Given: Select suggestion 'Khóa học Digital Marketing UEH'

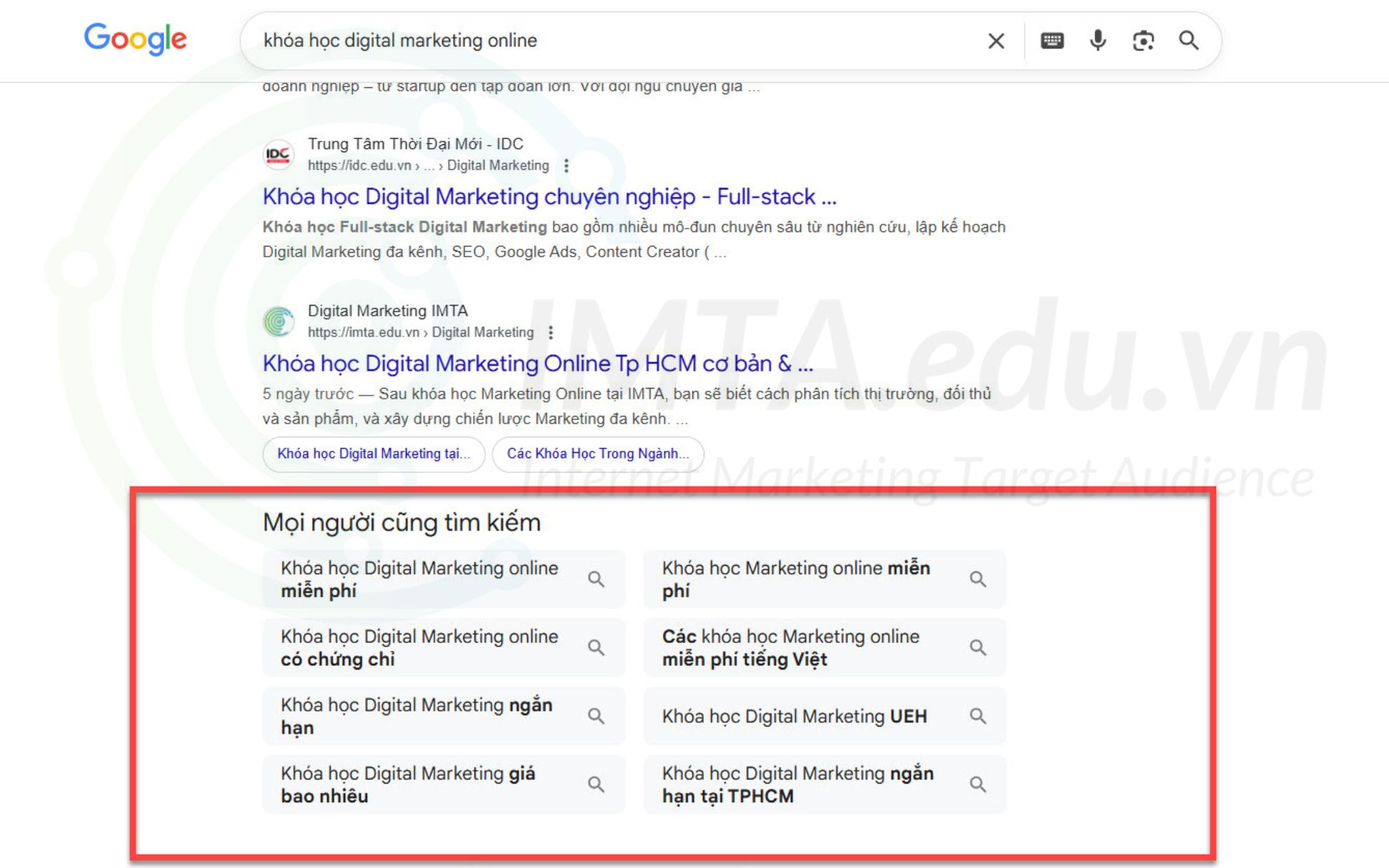Looking at the screenshot, I should 825,716.
